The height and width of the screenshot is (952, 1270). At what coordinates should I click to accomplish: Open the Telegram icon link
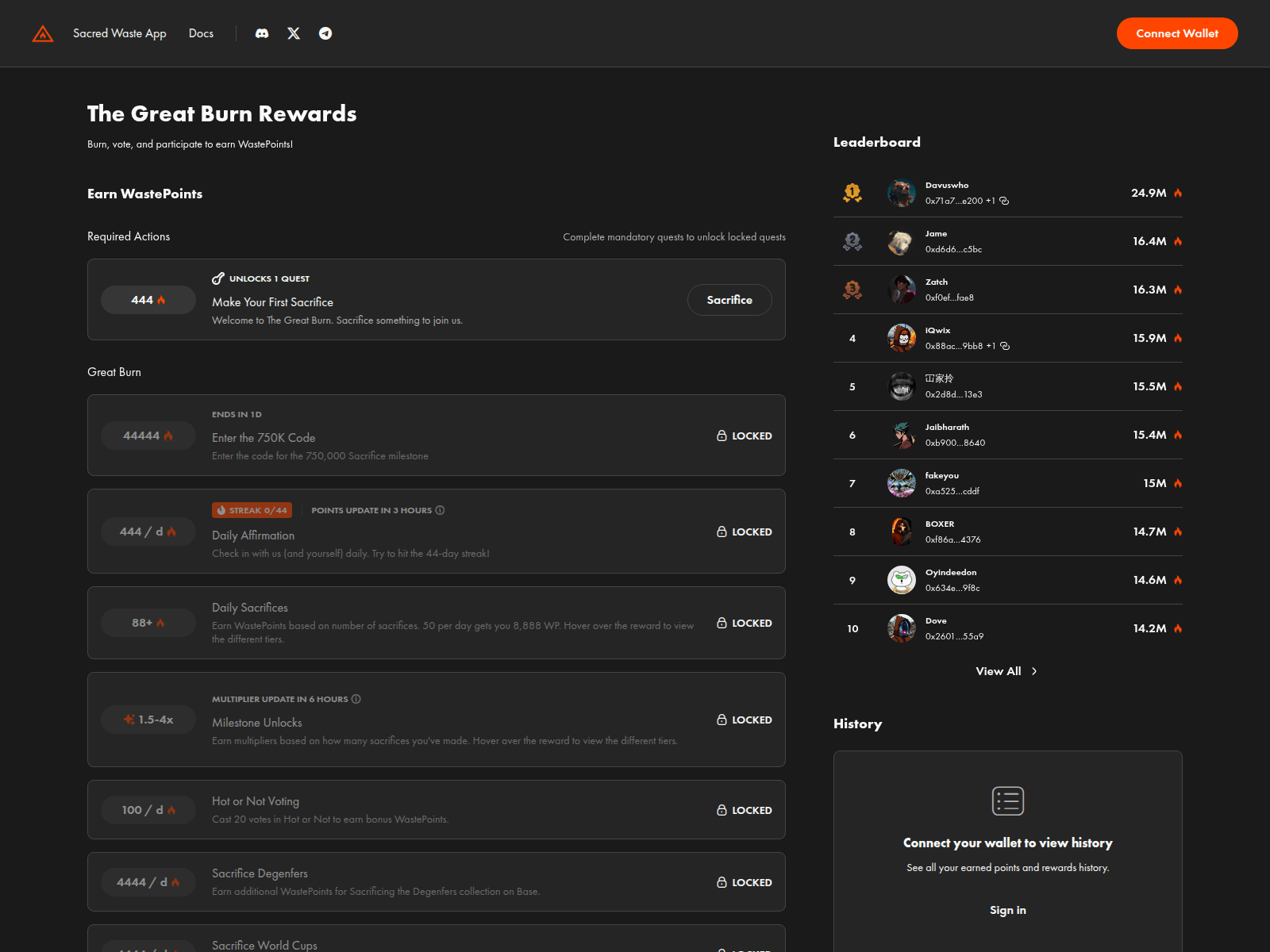pos(325,33)
